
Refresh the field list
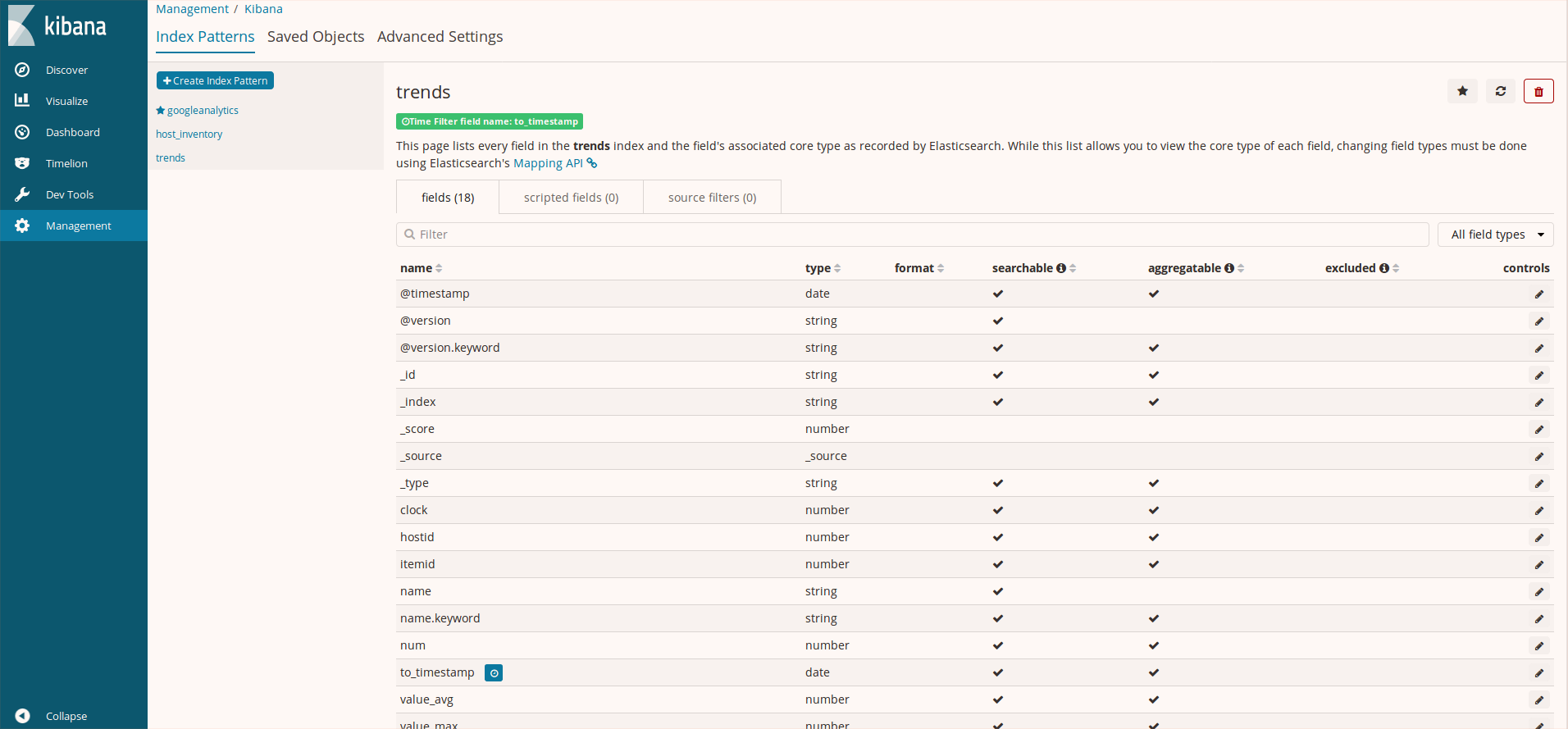(1501, 91)
